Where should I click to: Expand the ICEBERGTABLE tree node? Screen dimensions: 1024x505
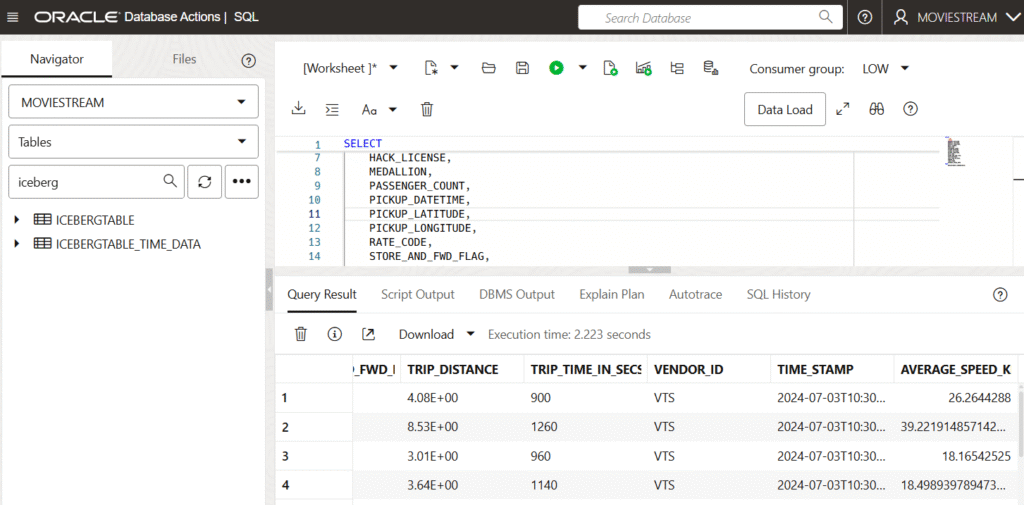coord(17,219)
